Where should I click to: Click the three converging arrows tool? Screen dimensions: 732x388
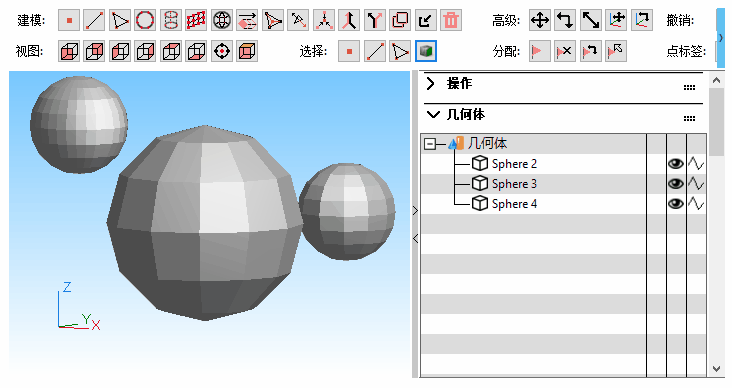click(324, 21)
